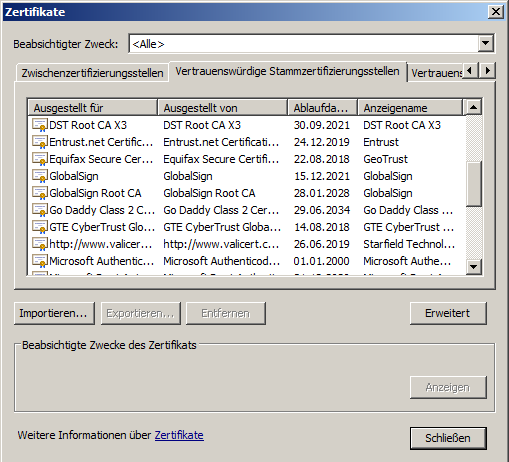Sort by Ausgestellt für column header
The height and width of the screenshot is (462, 509).
point(92,108)
